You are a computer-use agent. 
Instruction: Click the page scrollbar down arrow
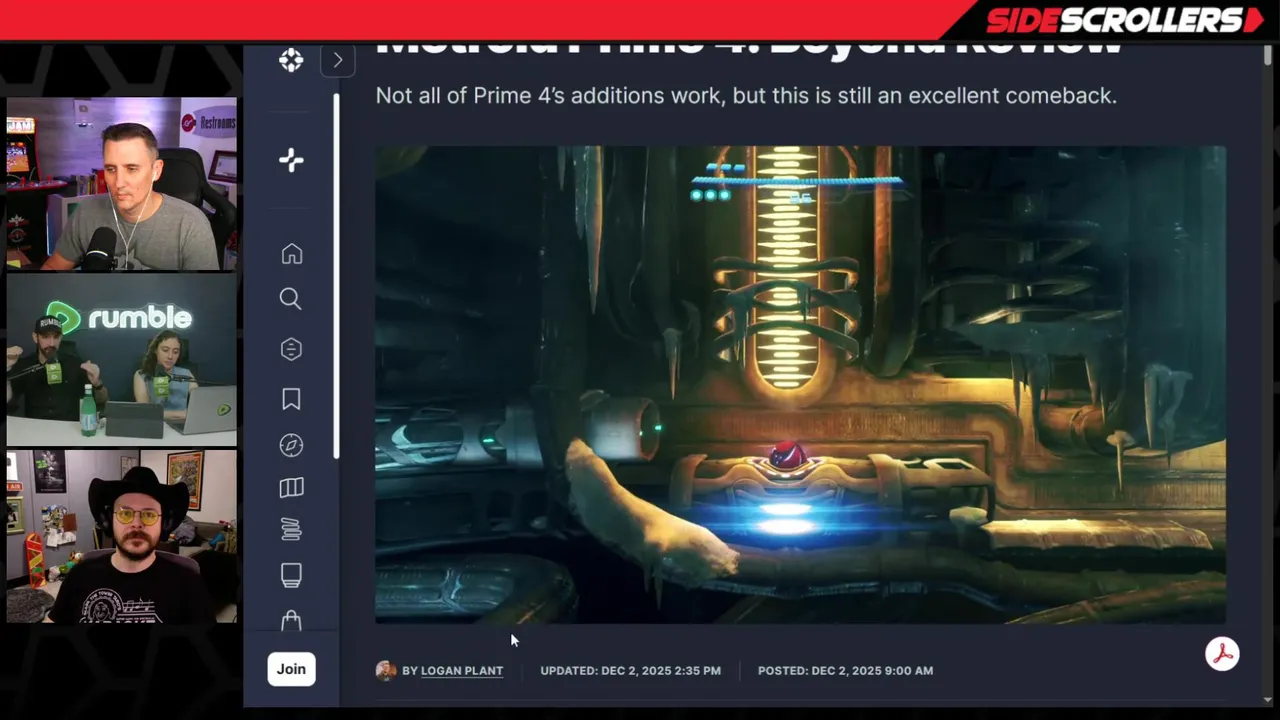pyautogui.click(x=1269, y=699)
